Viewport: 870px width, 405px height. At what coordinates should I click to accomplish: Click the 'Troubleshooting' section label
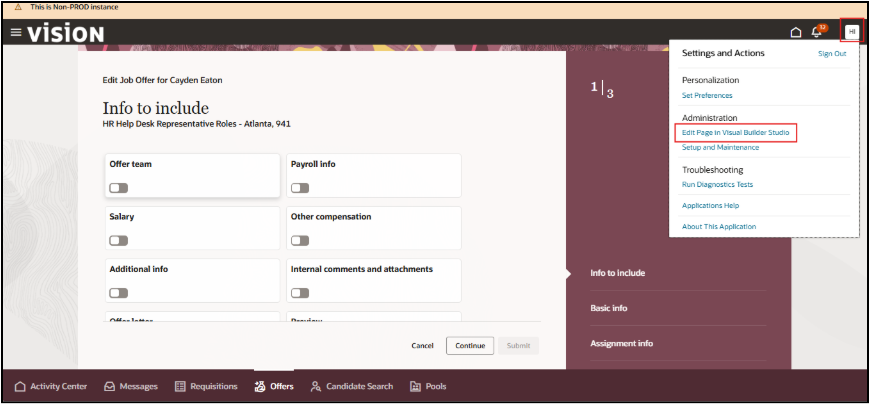click(712, 170)
